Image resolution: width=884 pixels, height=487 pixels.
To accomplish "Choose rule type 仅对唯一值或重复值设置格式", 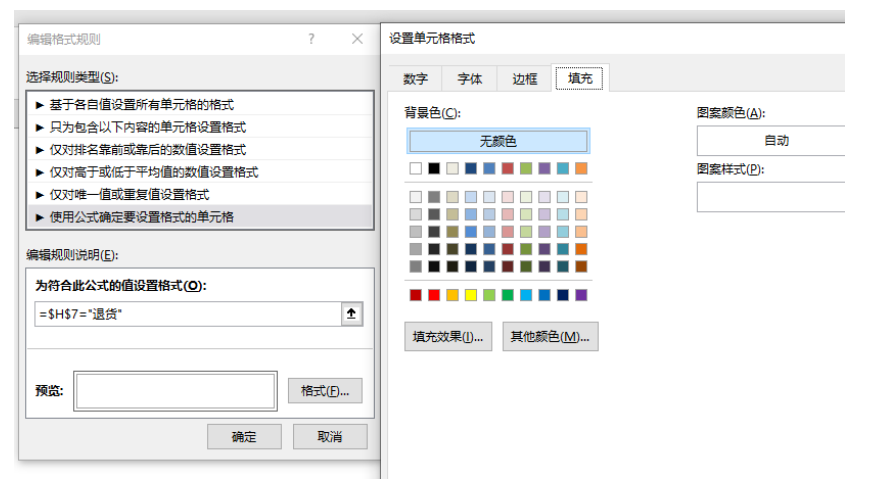I will pos(200,194).
